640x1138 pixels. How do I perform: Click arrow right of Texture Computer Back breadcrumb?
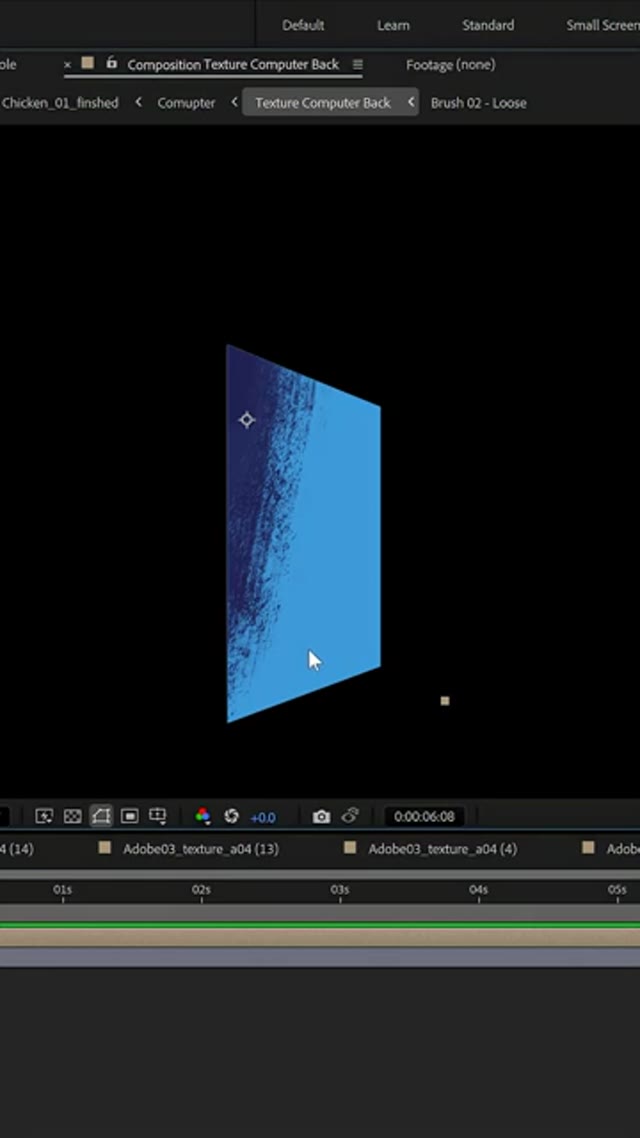tap(410, 102)
